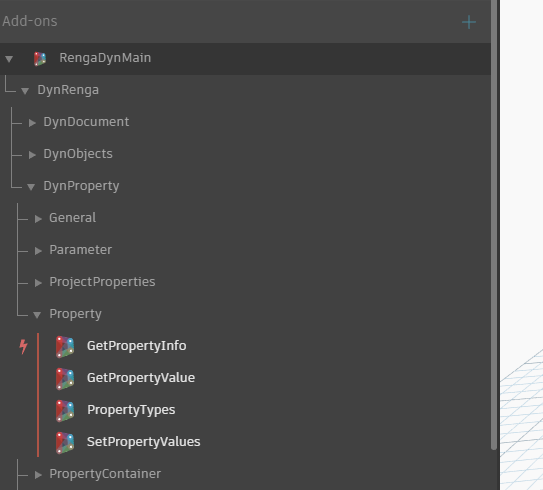The width and height of the screenshot is (543, 490).
Task: Select the DynObjects label
Action: pos(78,154)
